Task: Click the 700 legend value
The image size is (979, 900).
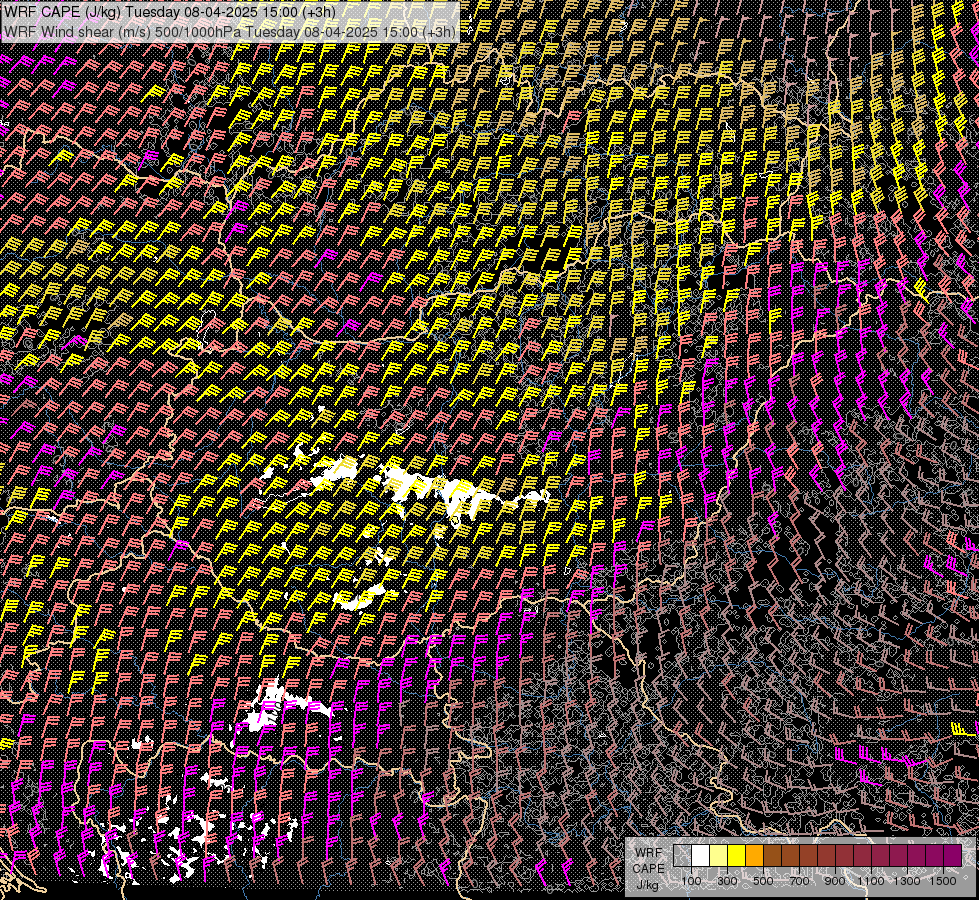Action: [x=799, y=881]
